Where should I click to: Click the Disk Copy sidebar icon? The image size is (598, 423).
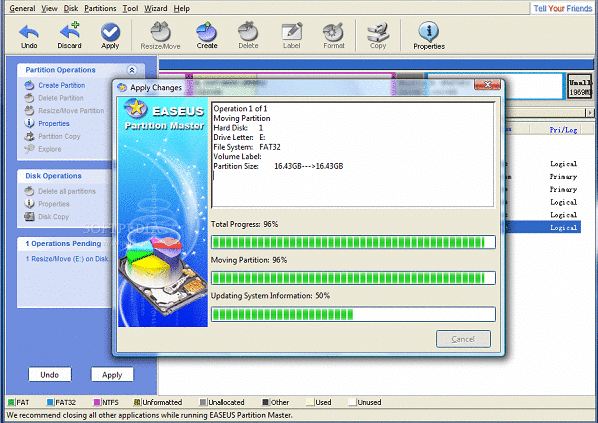[x=29, y=216]
